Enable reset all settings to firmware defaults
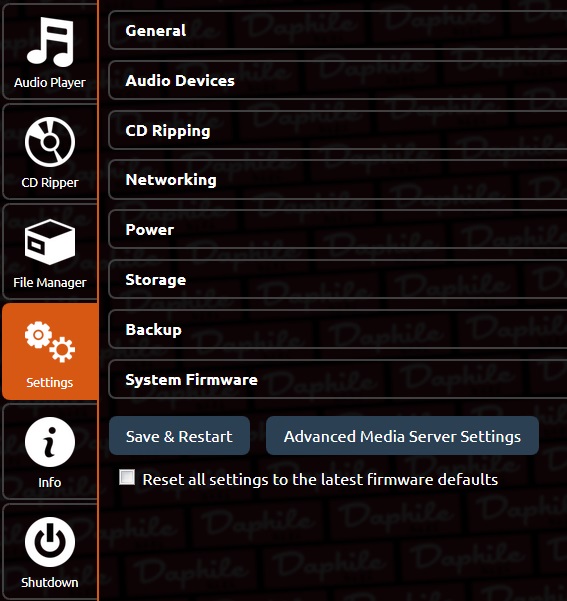 point(127,478)
